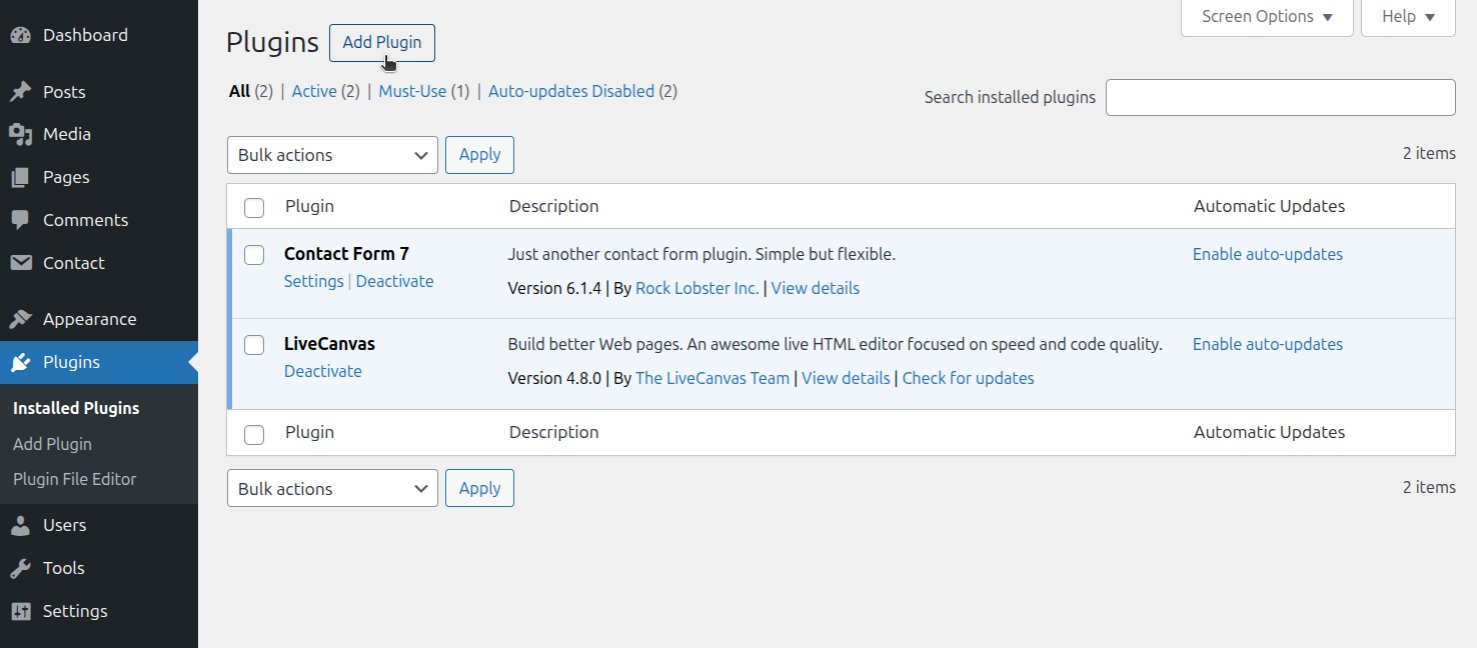The height and width of the screenshot is (648, 1477).
Task: Tick the Contact Form 7 checkbox
Action: 254,255
